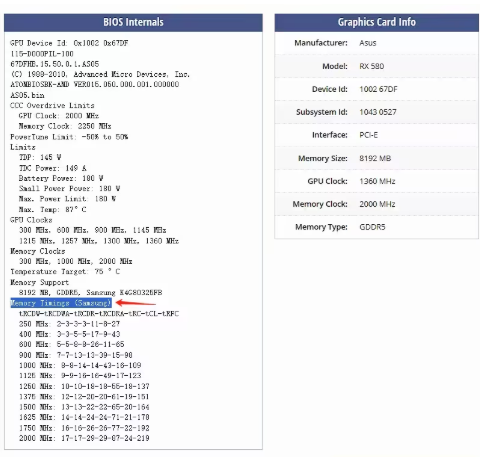This screenshot has width=480, height=457.
Task: Select the 1000 MHz timing row
Action: click(80, 365)
